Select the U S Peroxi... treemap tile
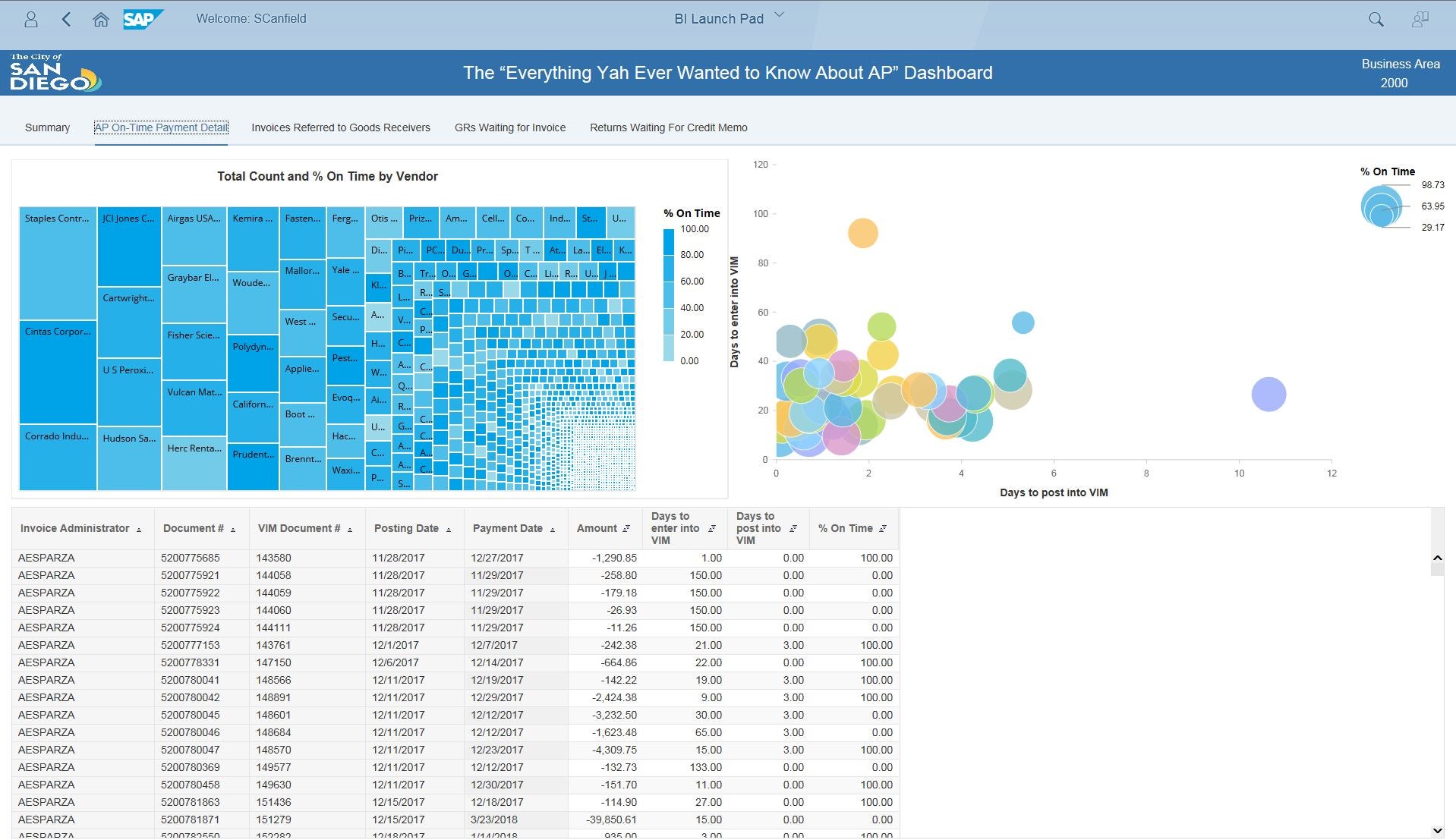This screenshot has width=1456, height=840. [129, 392]
